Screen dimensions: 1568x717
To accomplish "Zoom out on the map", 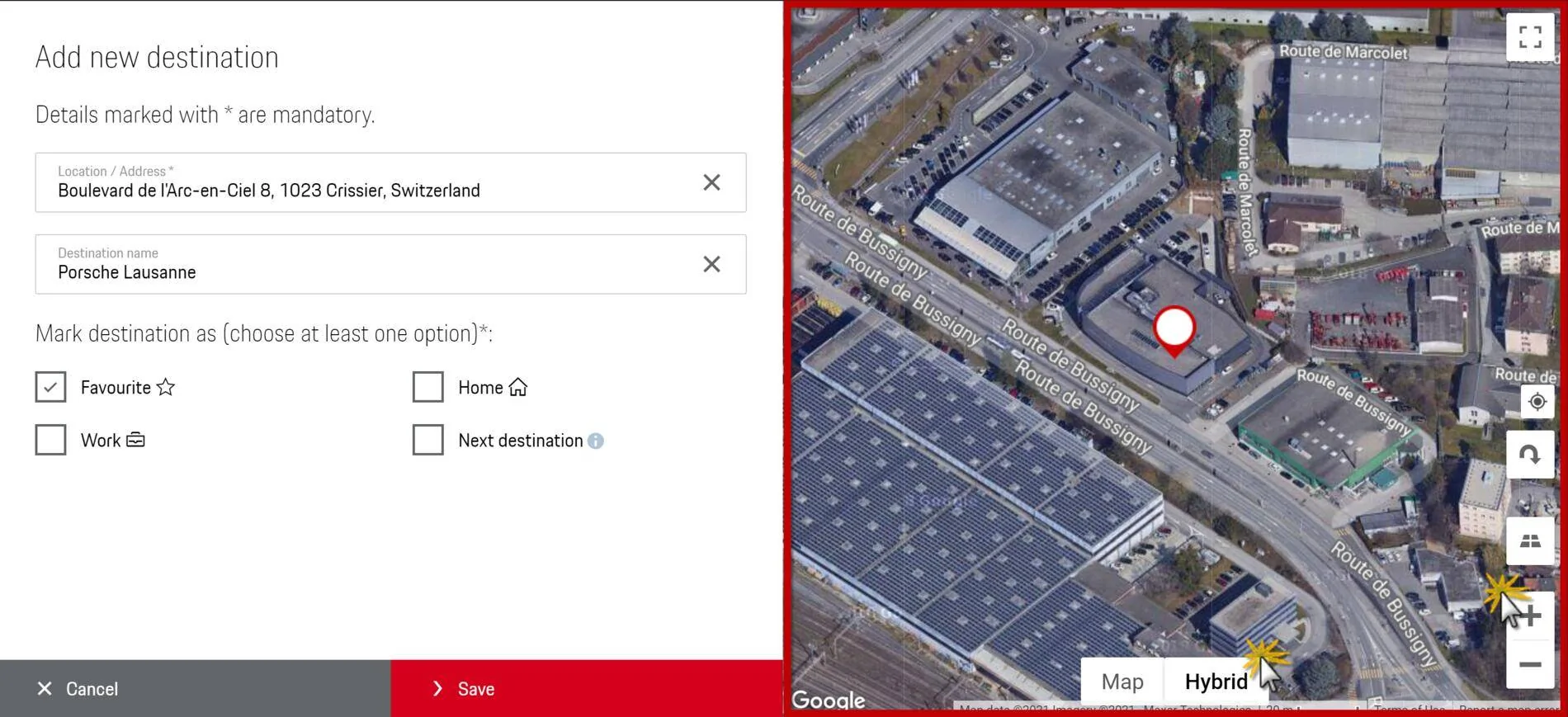I will [1530, 664].
